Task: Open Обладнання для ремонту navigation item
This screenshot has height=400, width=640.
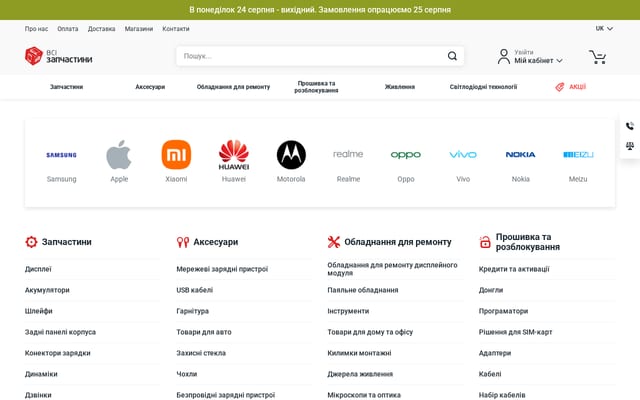Action: tap(233, 87)
